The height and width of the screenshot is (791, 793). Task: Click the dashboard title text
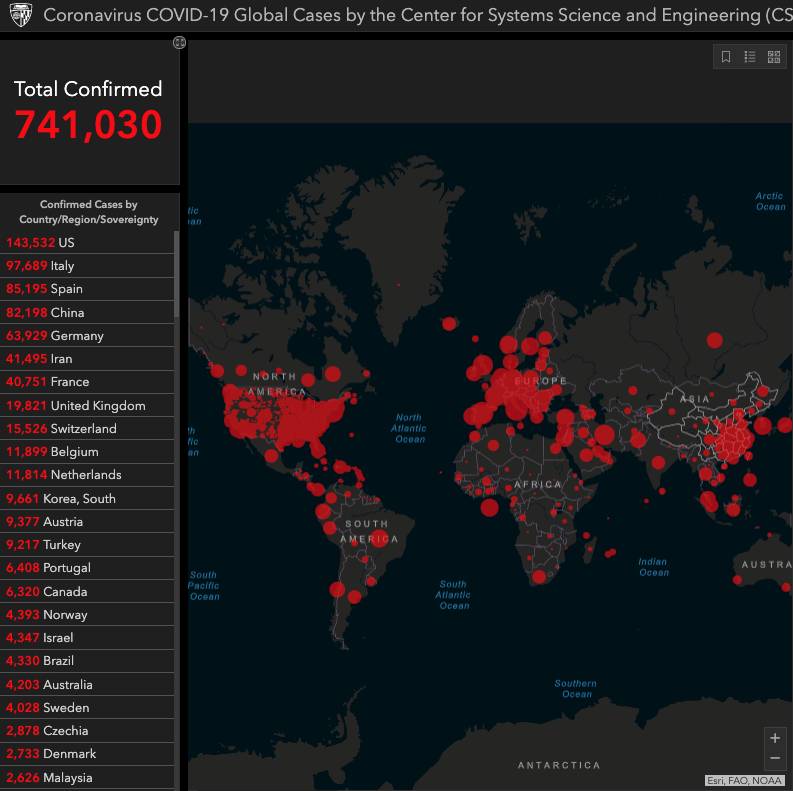click(418, 15)
